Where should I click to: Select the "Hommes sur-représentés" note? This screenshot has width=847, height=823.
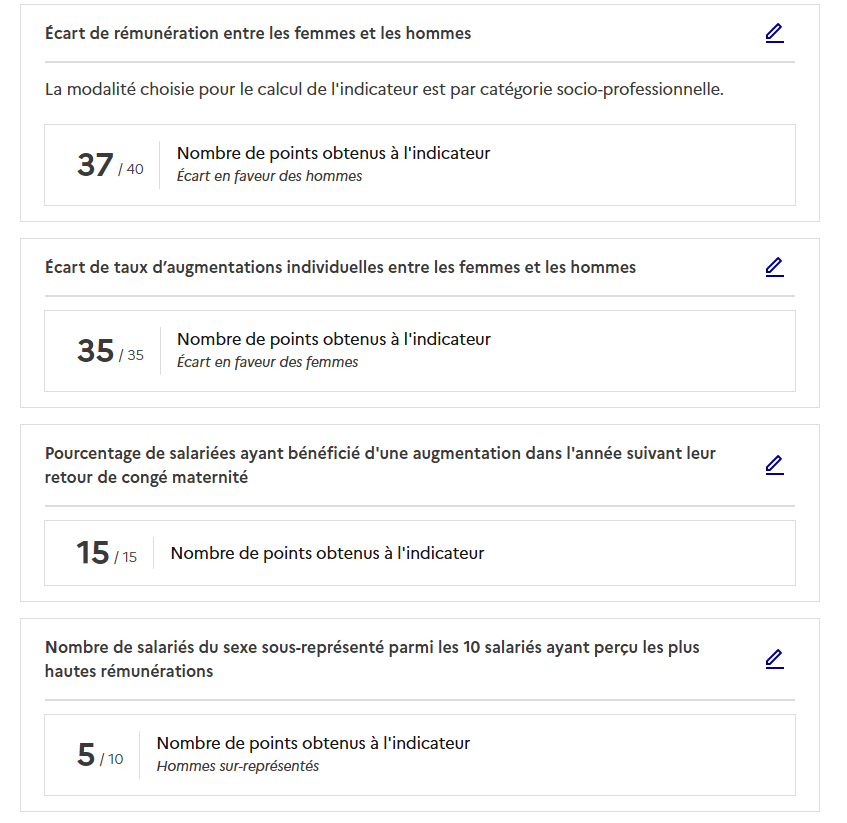(237, 766)
